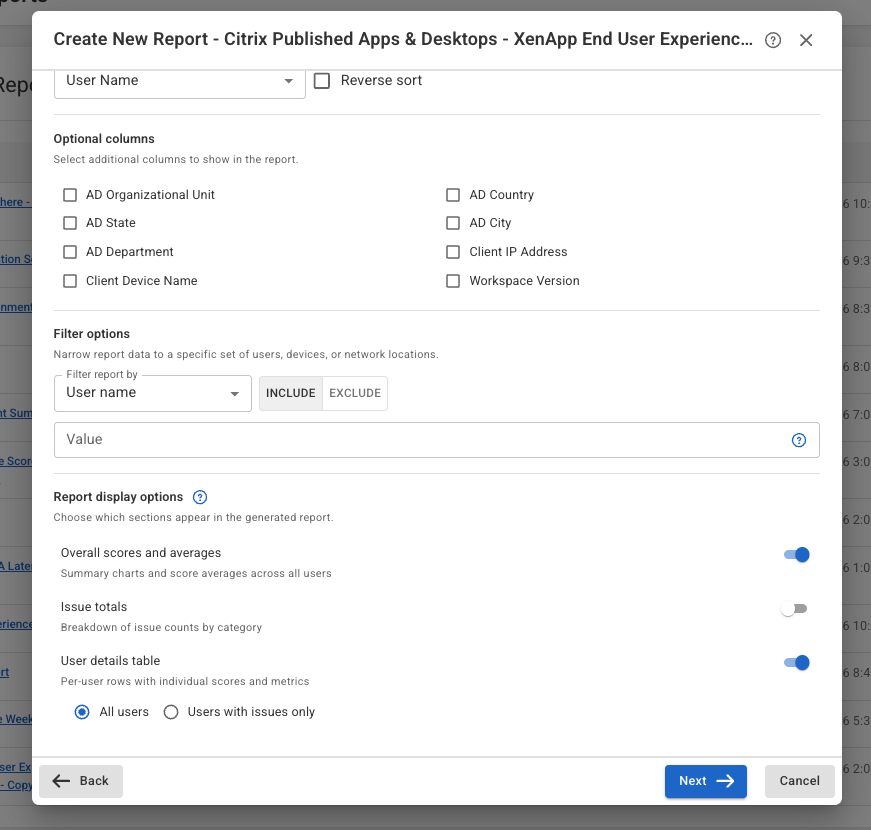871x830 pixels.
Task: Open Report display options help icon
Action: coord(200,497)
